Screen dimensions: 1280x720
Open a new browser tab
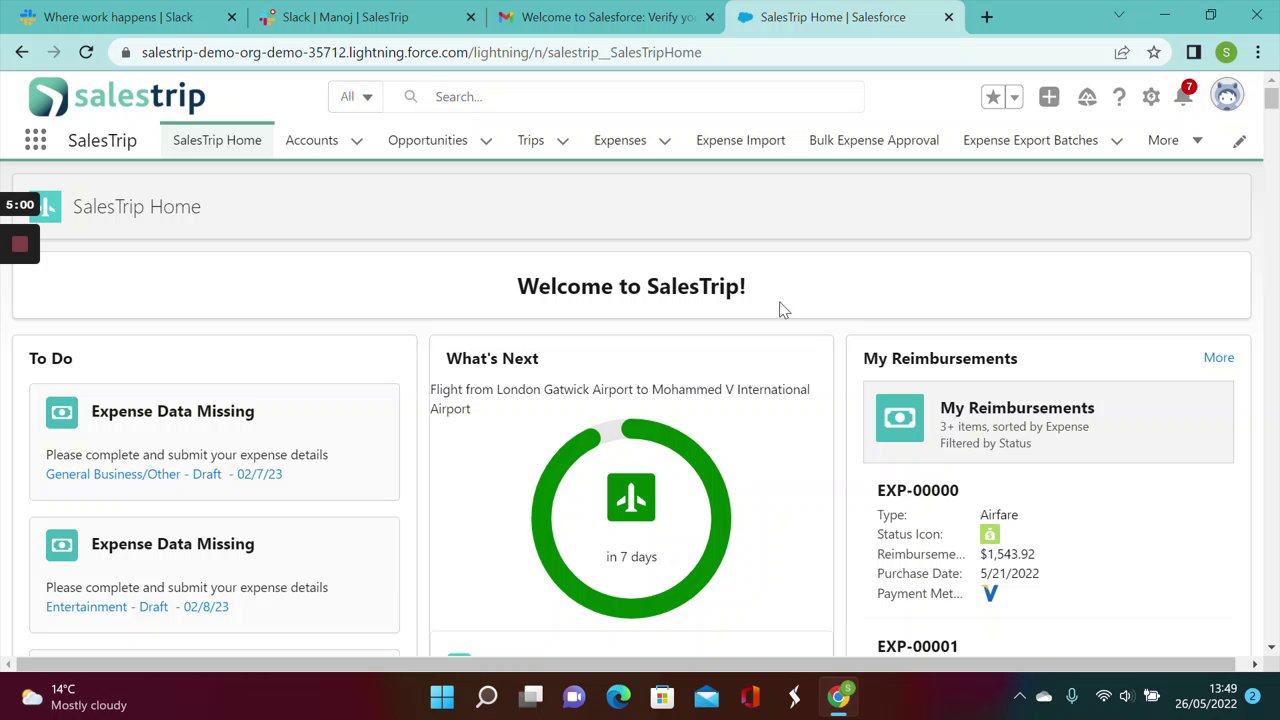click(x=987, y=17)
